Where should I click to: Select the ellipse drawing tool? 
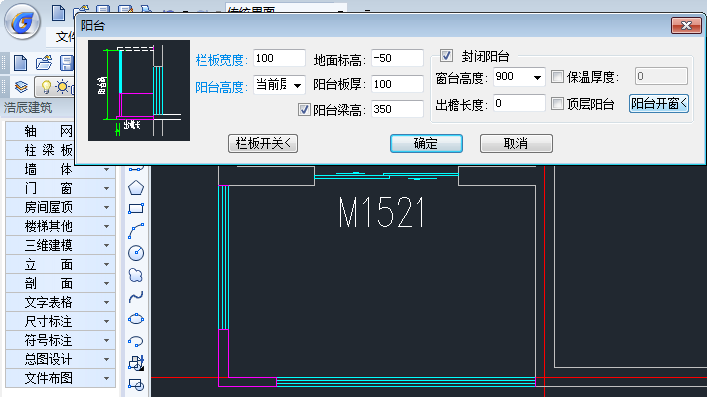(x=136, y=319)
